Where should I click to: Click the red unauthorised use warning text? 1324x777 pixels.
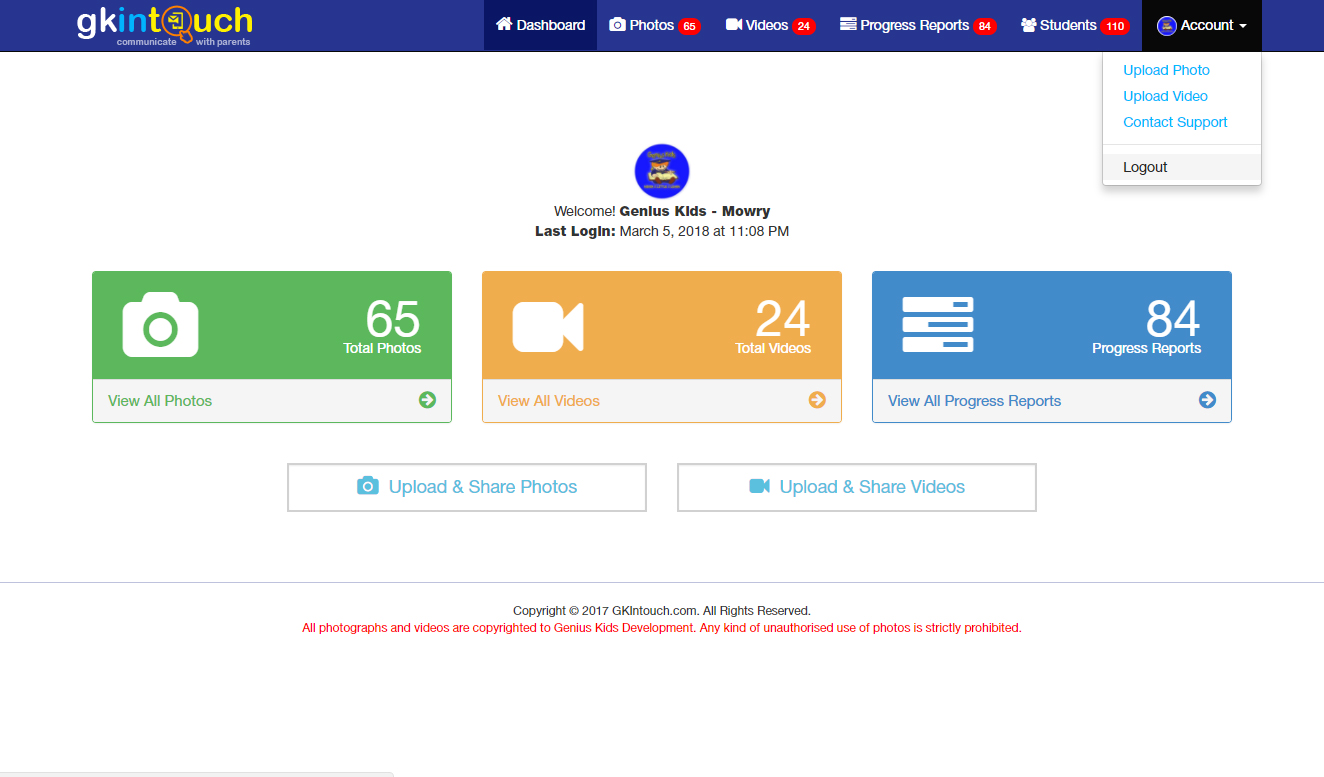click(662, 628)
